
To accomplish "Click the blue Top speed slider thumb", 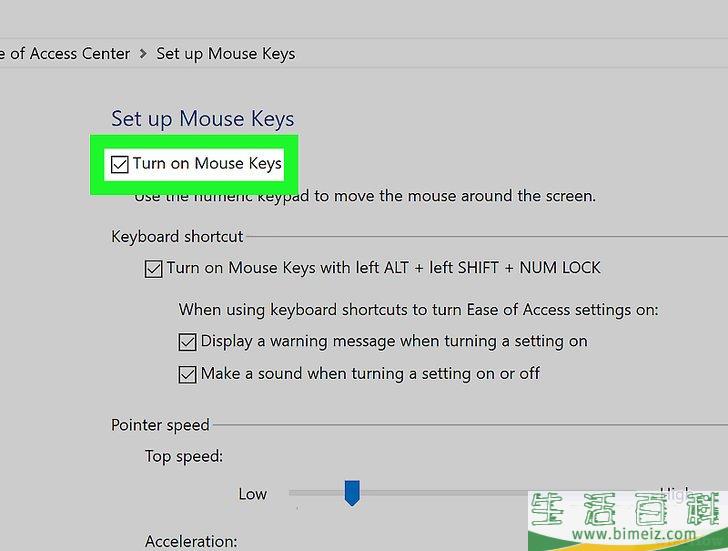I will (352, 492).
